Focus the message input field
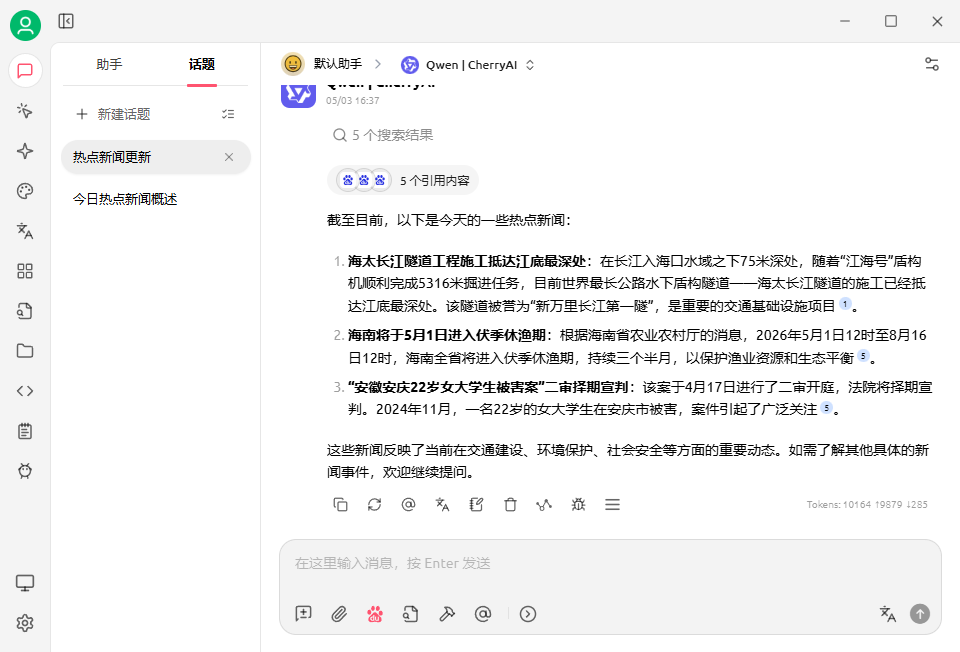The image size is (960, 652). [610, 564]
